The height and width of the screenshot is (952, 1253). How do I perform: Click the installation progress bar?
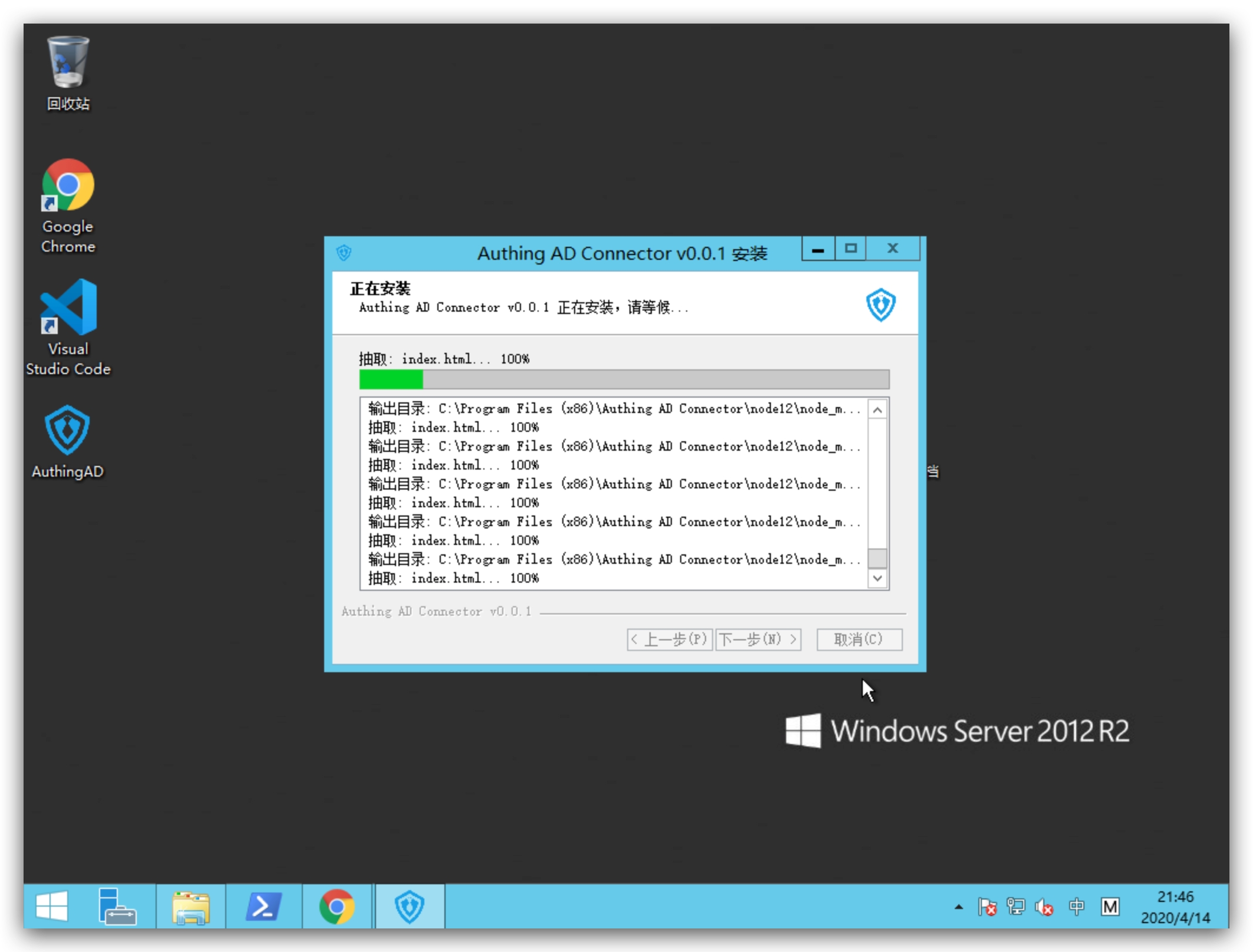624,379
